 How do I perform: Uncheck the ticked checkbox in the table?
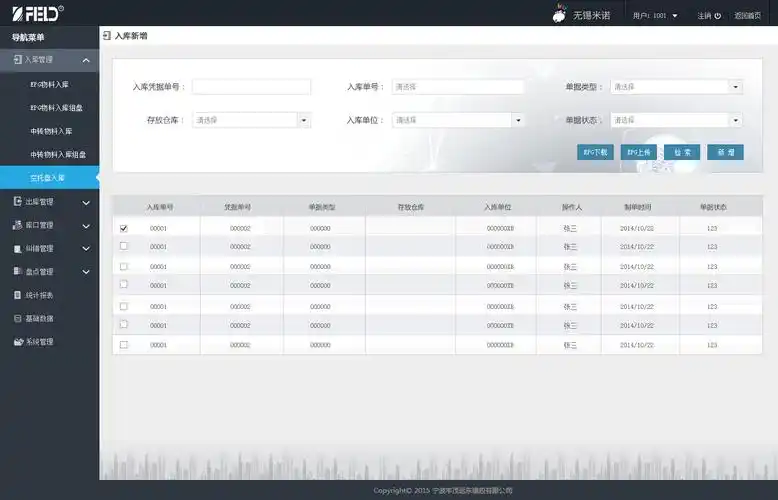[x=124, y=228]
